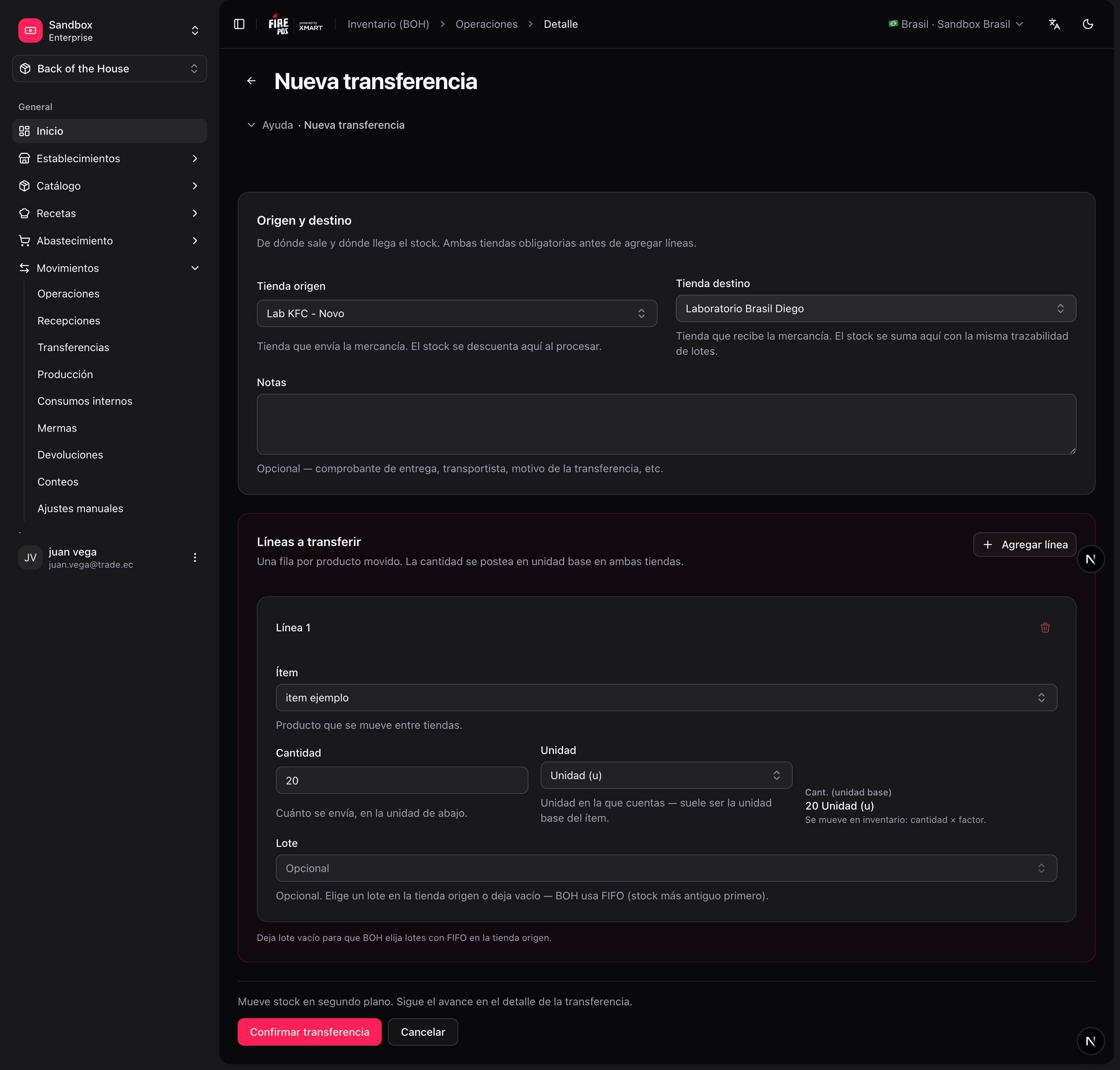The image size is (1120, 1070).
Task: Click the Notas textarea corner grip
Action: click(1072, 450)
